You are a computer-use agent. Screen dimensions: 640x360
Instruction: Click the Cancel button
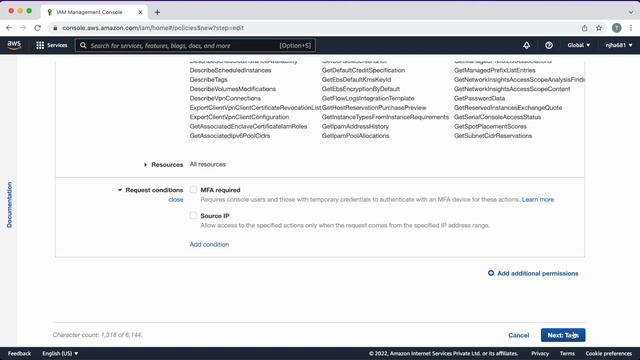pos(518,335)
